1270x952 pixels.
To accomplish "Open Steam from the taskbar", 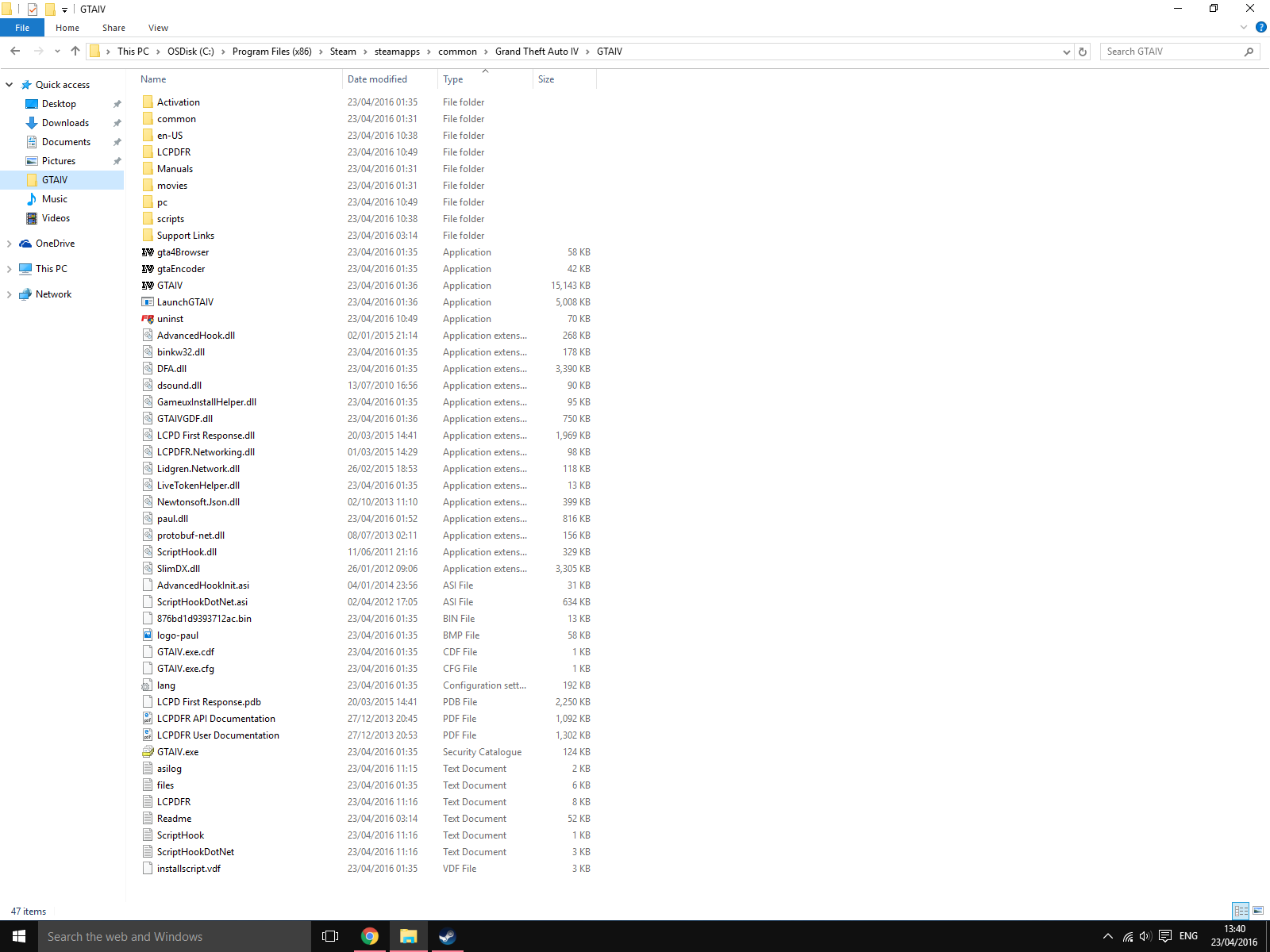I will [448, 936].
